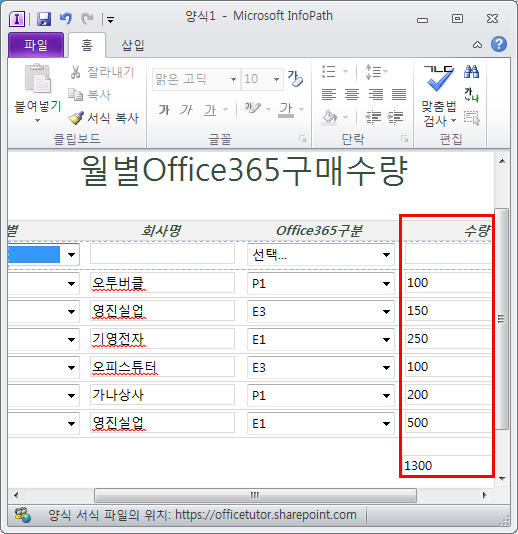Click the 회사명 column header
The height and width of the screenshot is (534, 518).
click(161, 231)
